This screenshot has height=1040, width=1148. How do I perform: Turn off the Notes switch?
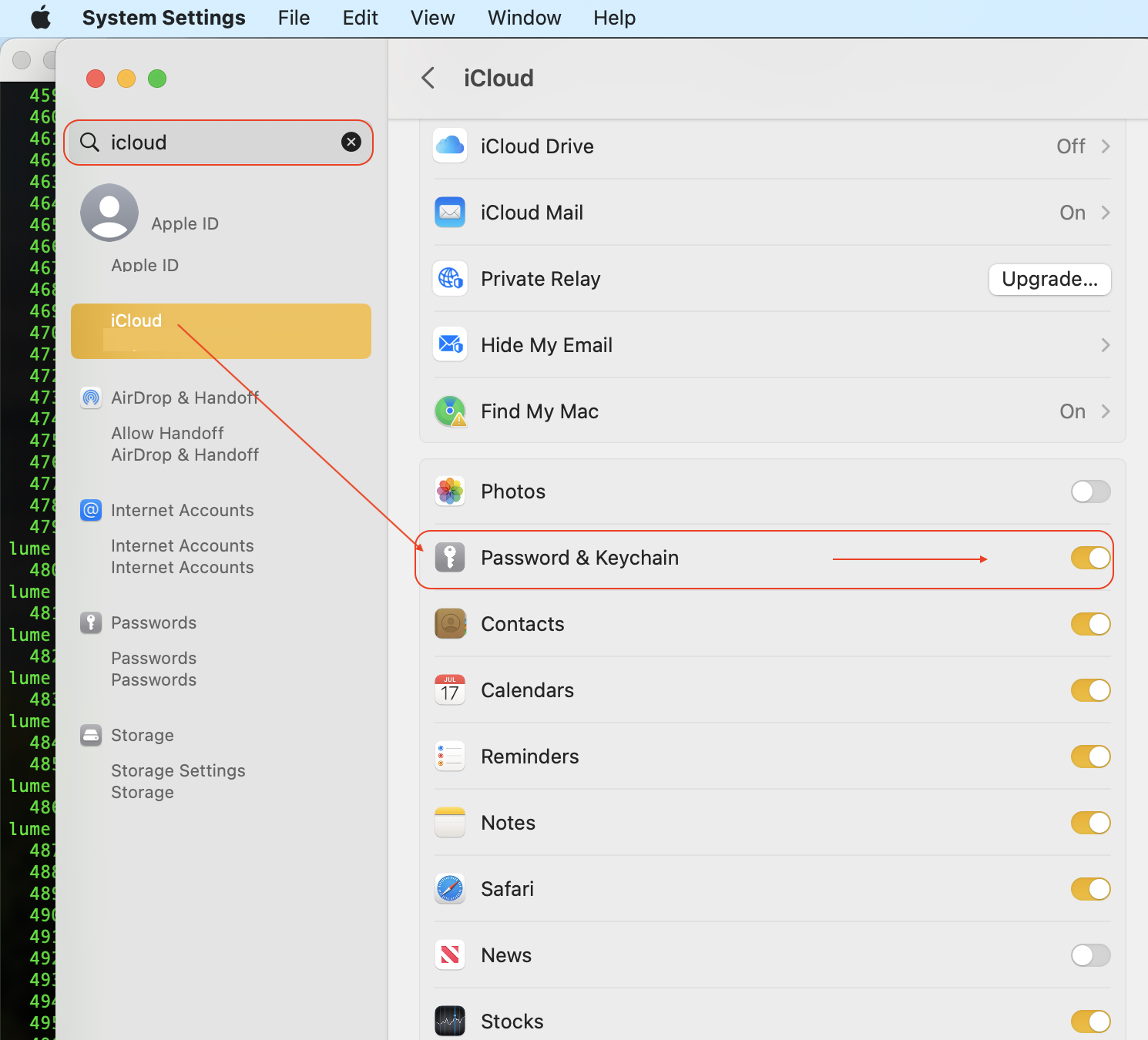click(1091, 823)
